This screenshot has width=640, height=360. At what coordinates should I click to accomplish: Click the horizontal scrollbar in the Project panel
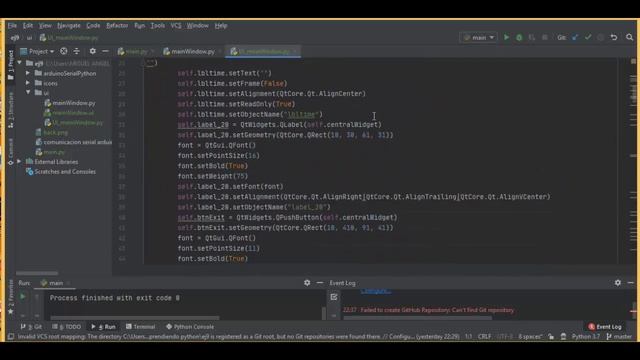pos(37,273)
